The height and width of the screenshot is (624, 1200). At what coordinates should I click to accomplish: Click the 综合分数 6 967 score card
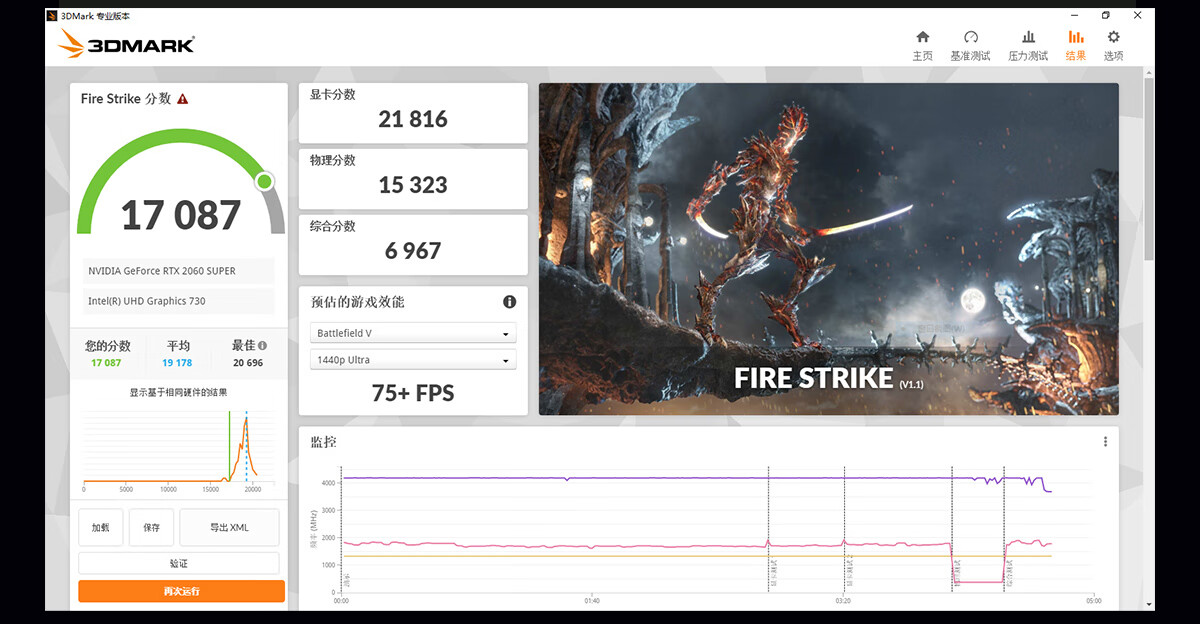[413, 244]
